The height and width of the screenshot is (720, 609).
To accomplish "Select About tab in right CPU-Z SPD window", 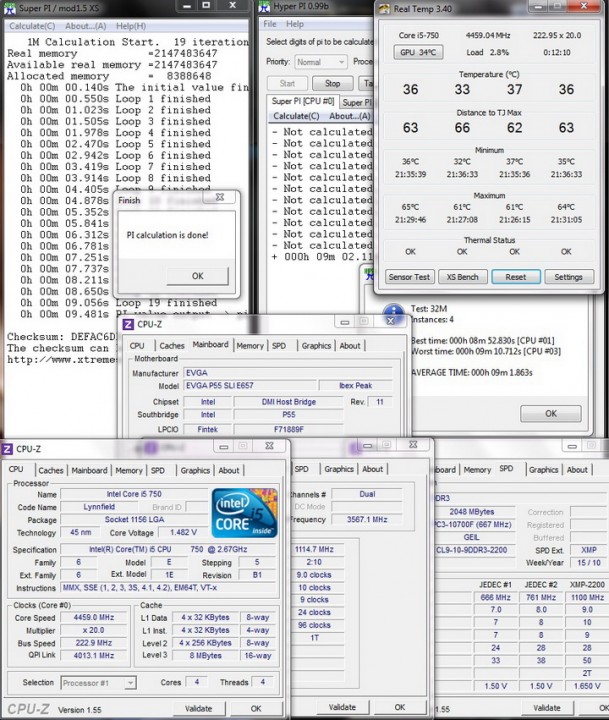I will (x=577, y=470).
